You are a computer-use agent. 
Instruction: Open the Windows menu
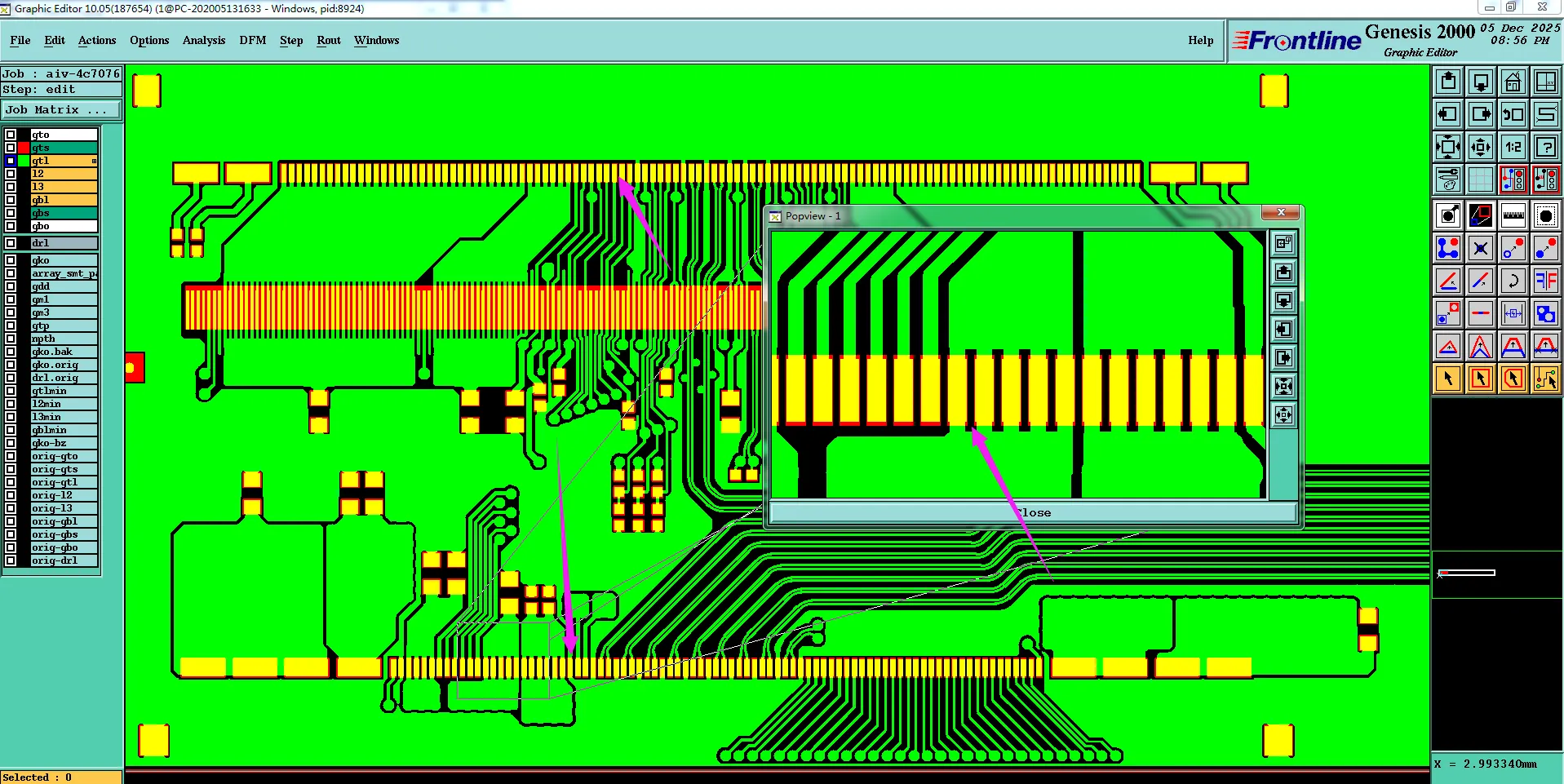tap(376, 40)
